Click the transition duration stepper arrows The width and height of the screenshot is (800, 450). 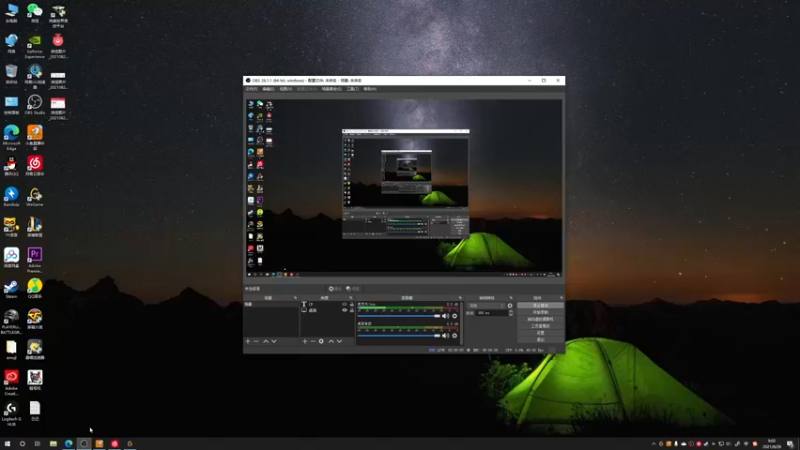tap(511, 313)
